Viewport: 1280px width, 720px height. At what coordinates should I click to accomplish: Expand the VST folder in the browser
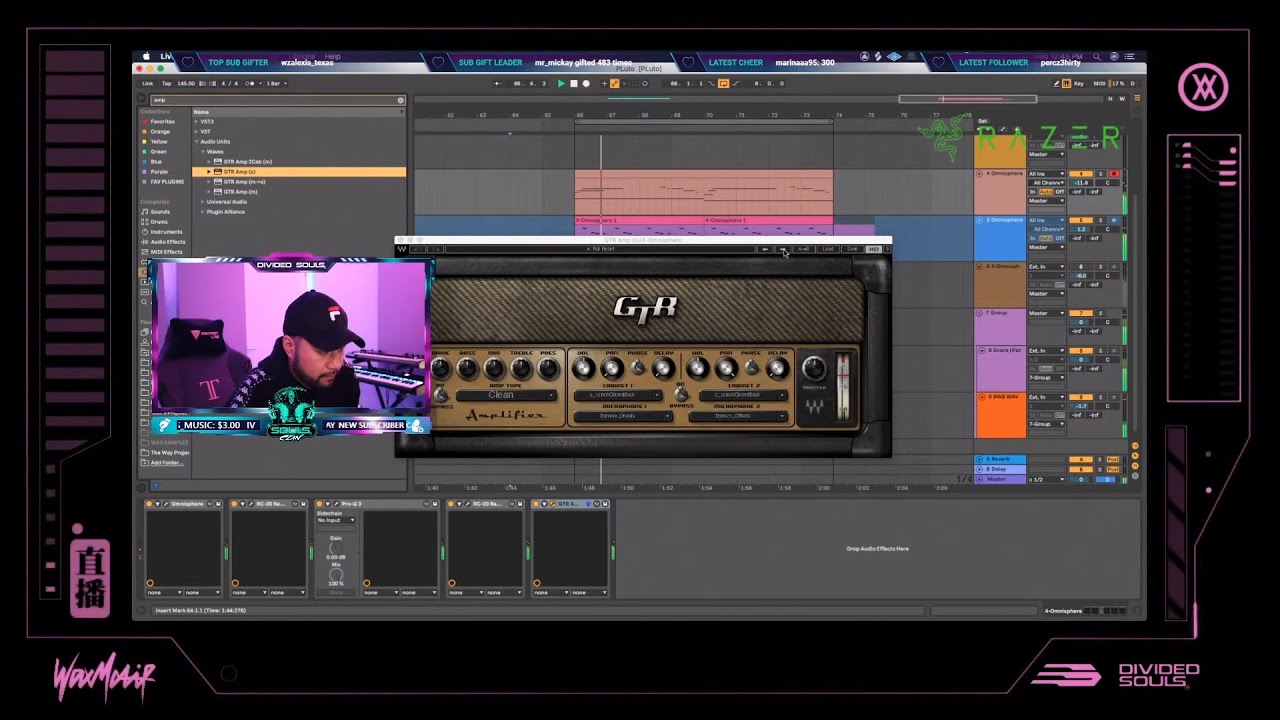196,131
